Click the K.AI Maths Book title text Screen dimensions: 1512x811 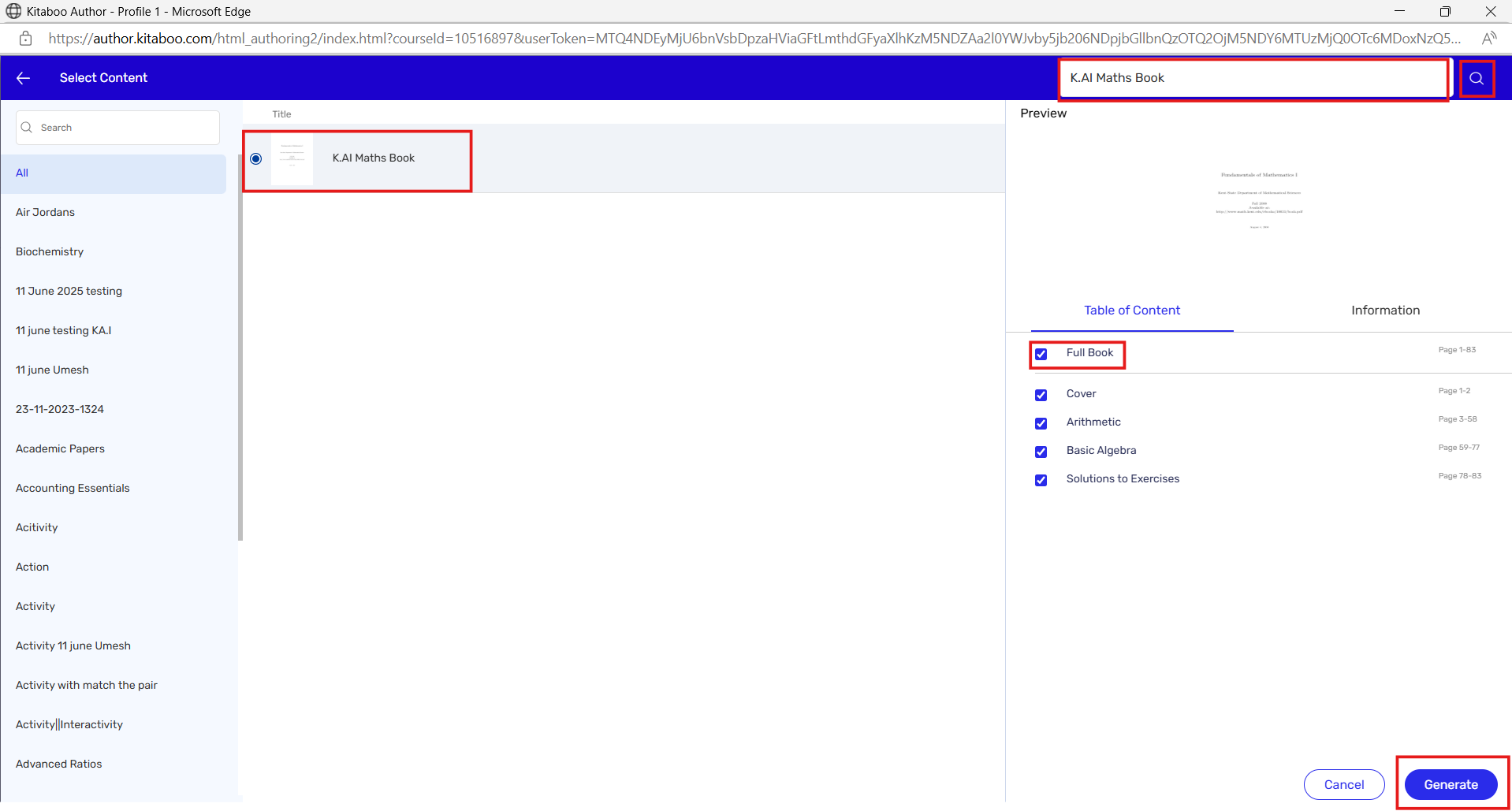[x=374, y=158]
